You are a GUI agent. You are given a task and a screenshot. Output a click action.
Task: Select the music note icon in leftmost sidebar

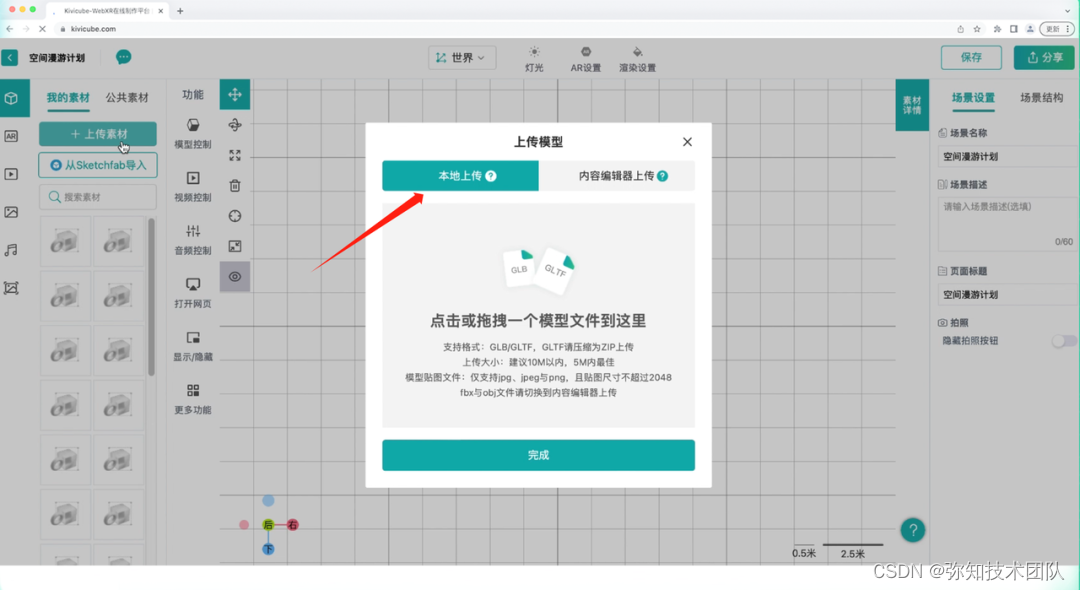coord(14,250)
